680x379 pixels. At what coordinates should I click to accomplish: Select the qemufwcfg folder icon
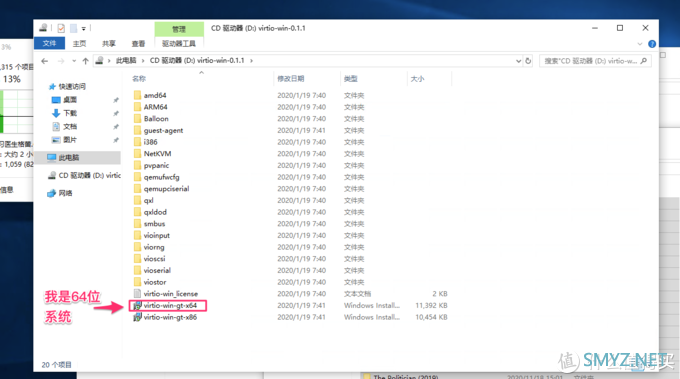tap(137, 177)
